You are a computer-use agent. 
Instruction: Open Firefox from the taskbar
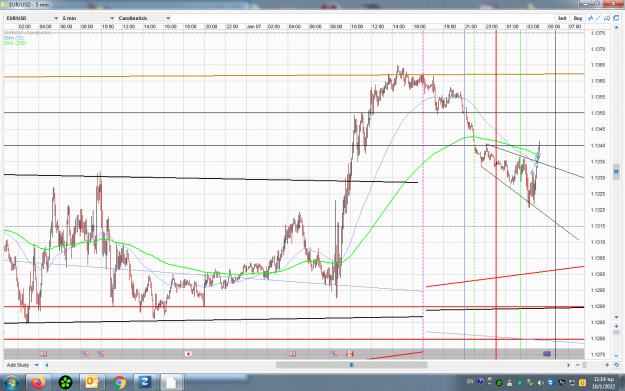point(39,383)
